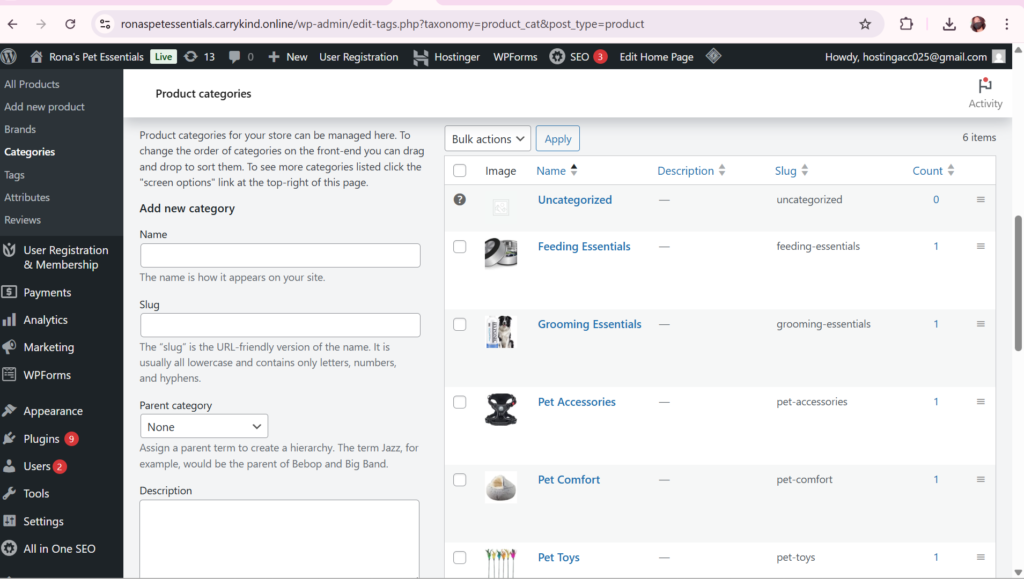
Task: Select the Pet Accessories row checkbox
Action: pyautogui.click(x=460, y=402)
